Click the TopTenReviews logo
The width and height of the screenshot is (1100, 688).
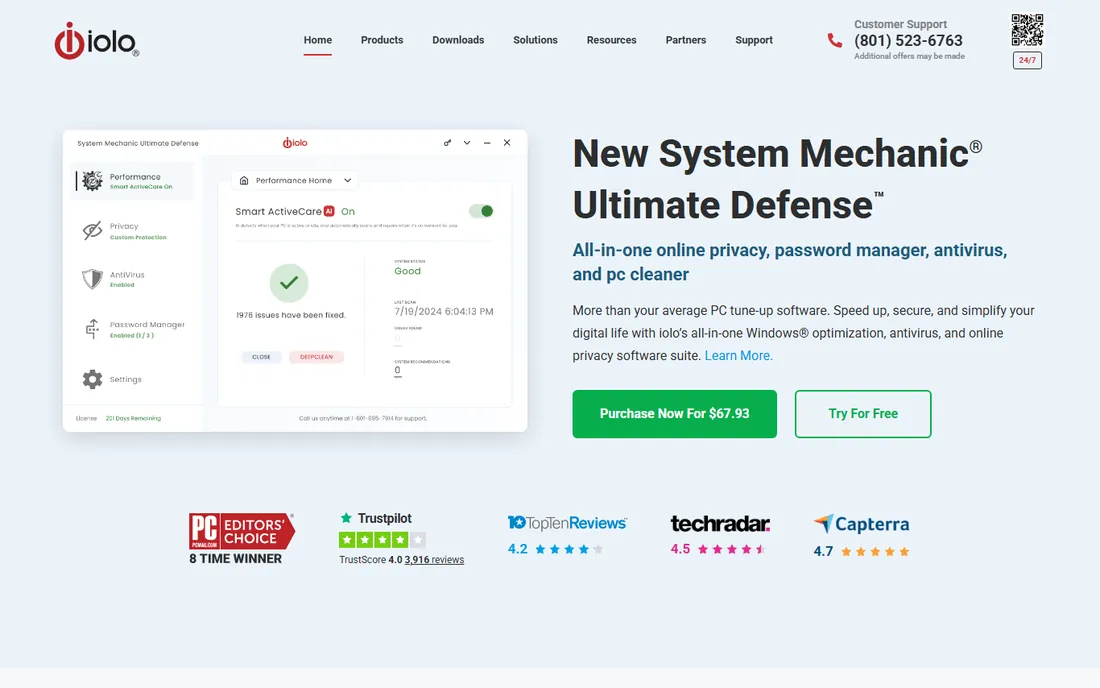[567, 522]
